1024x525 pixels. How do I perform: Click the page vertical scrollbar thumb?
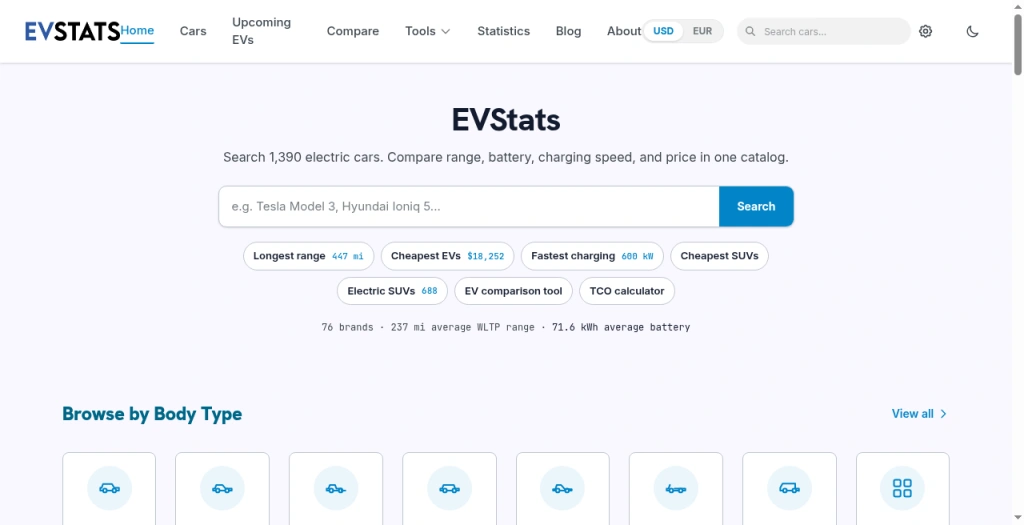(x=1017, y=43)
